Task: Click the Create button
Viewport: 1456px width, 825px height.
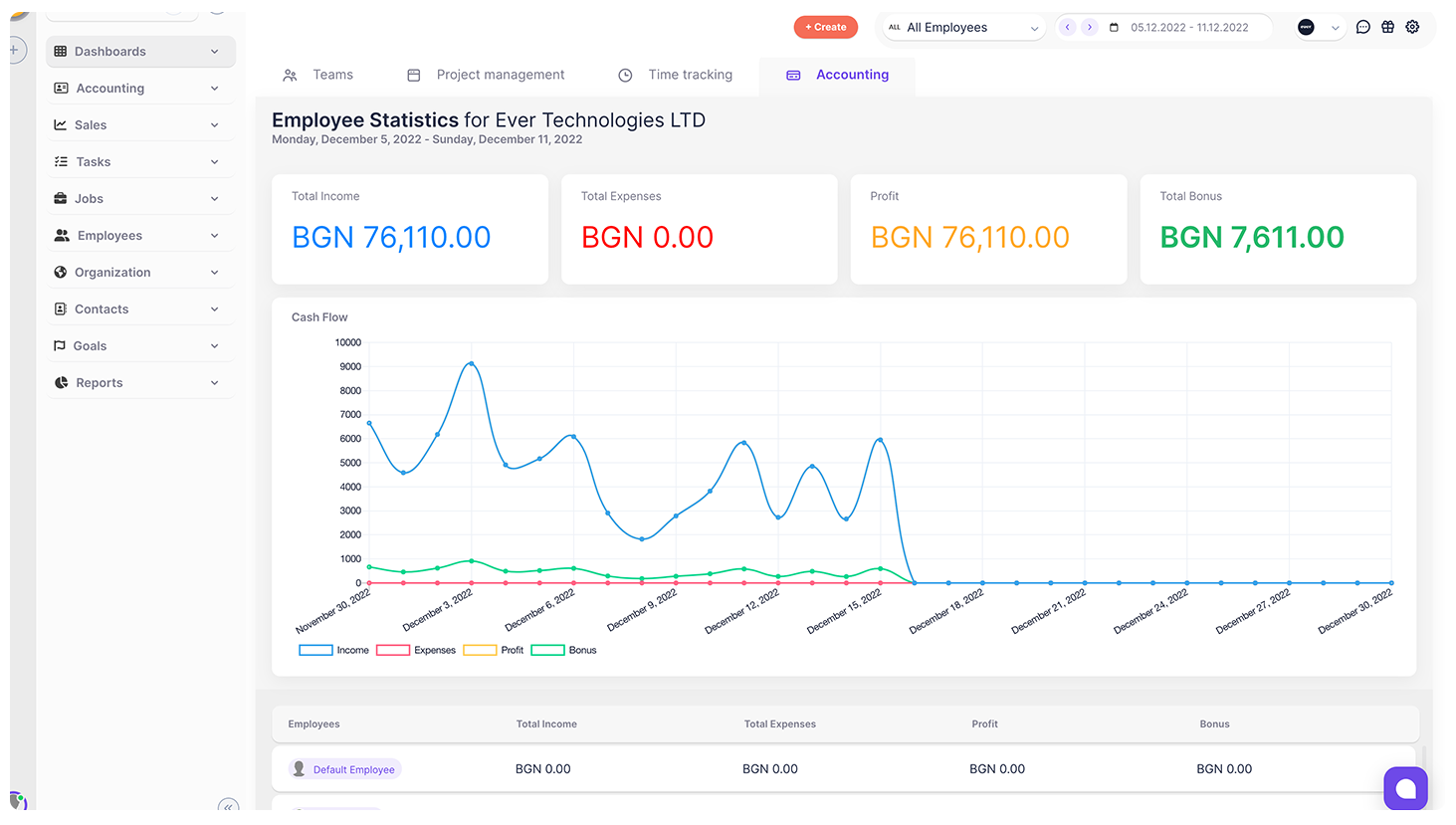Action: pyautogui.click(x=825, y=27)
